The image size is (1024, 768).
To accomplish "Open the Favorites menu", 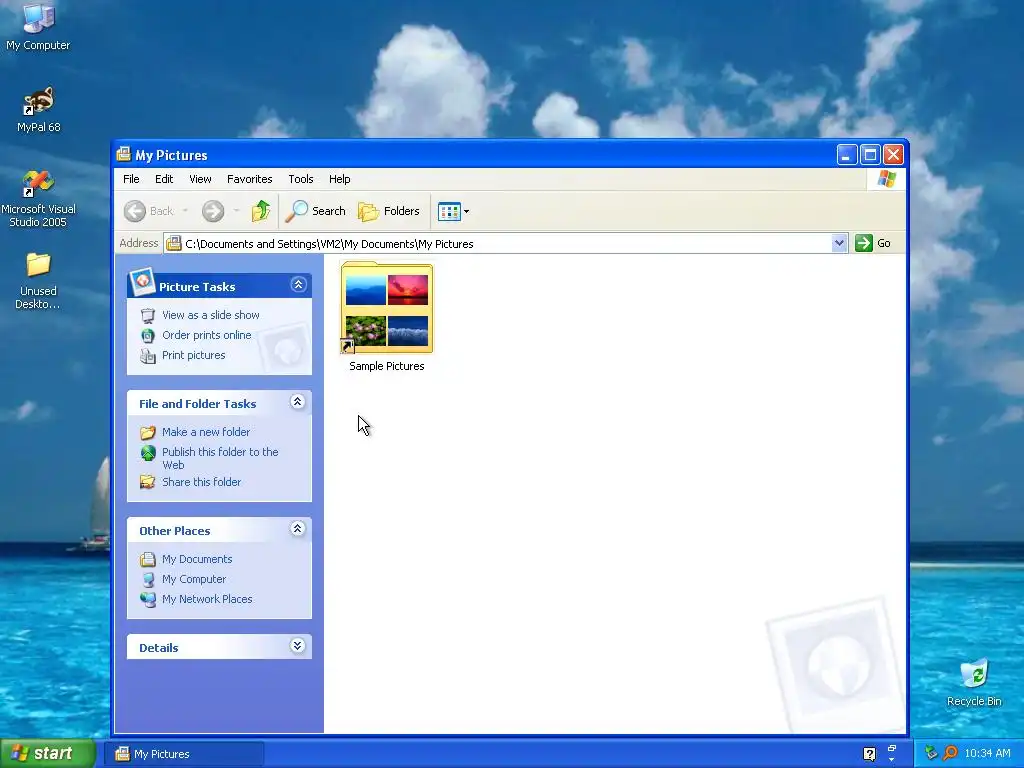I will click(249, 179).
